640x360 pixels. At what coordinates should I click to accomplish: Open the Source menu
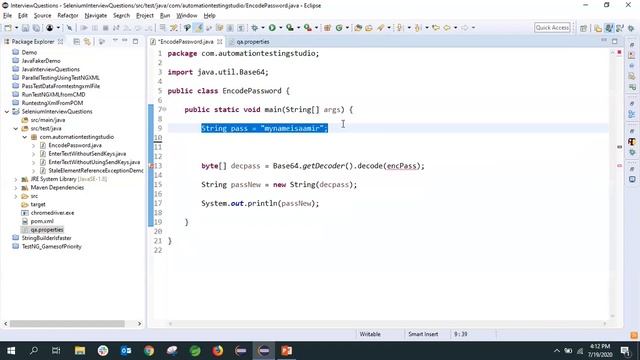pyautogui.click(x=42, y=16)
